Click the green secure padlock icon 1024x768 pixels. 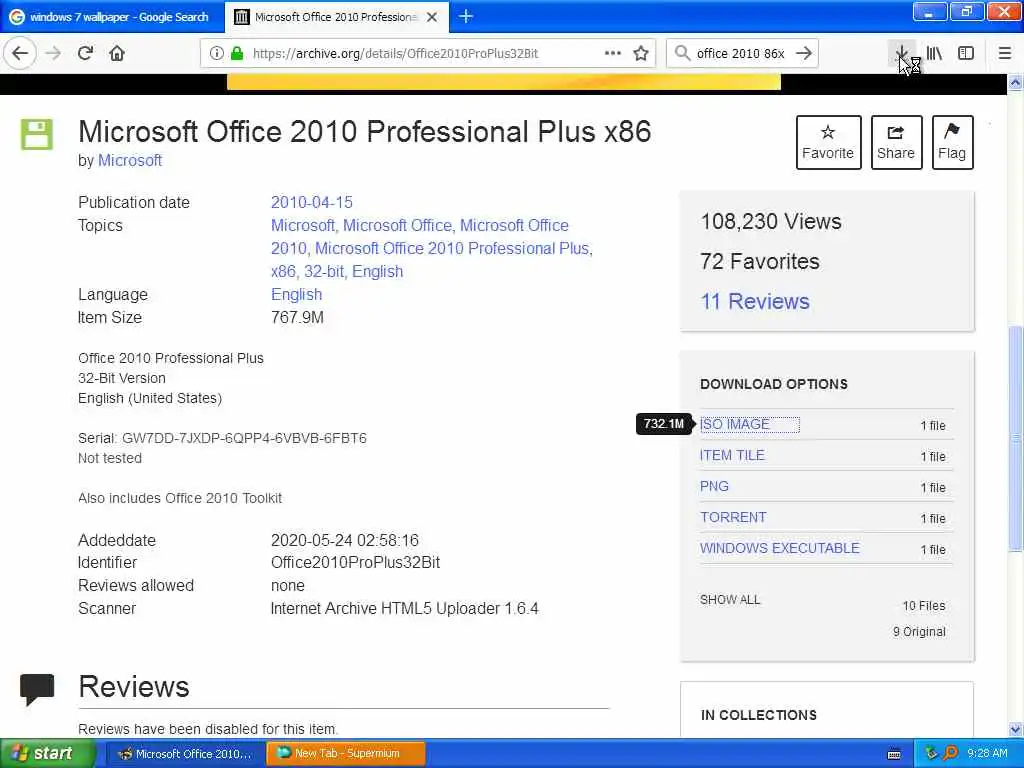click(237, 54)
